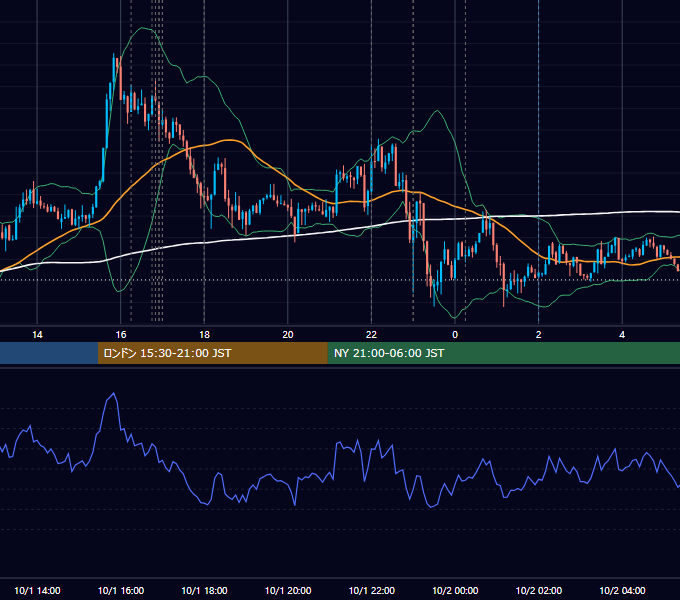Click the oscillator peak near 16:00
680x600 pixels.
(x=114, y=393)
